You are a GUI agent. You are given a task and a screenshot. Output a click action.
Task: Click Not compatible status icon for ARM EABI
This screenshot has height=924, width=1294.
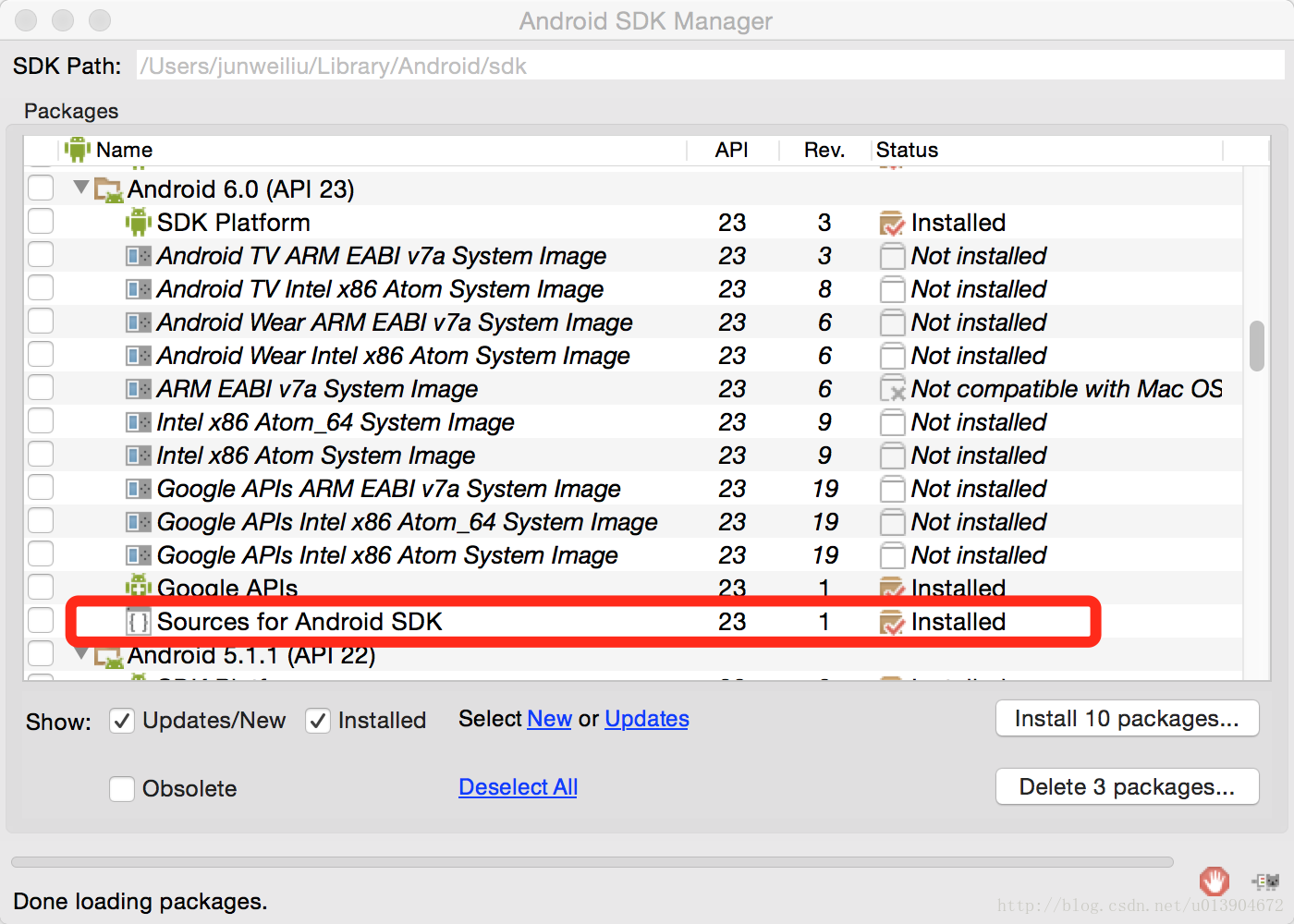pos(892,389)
